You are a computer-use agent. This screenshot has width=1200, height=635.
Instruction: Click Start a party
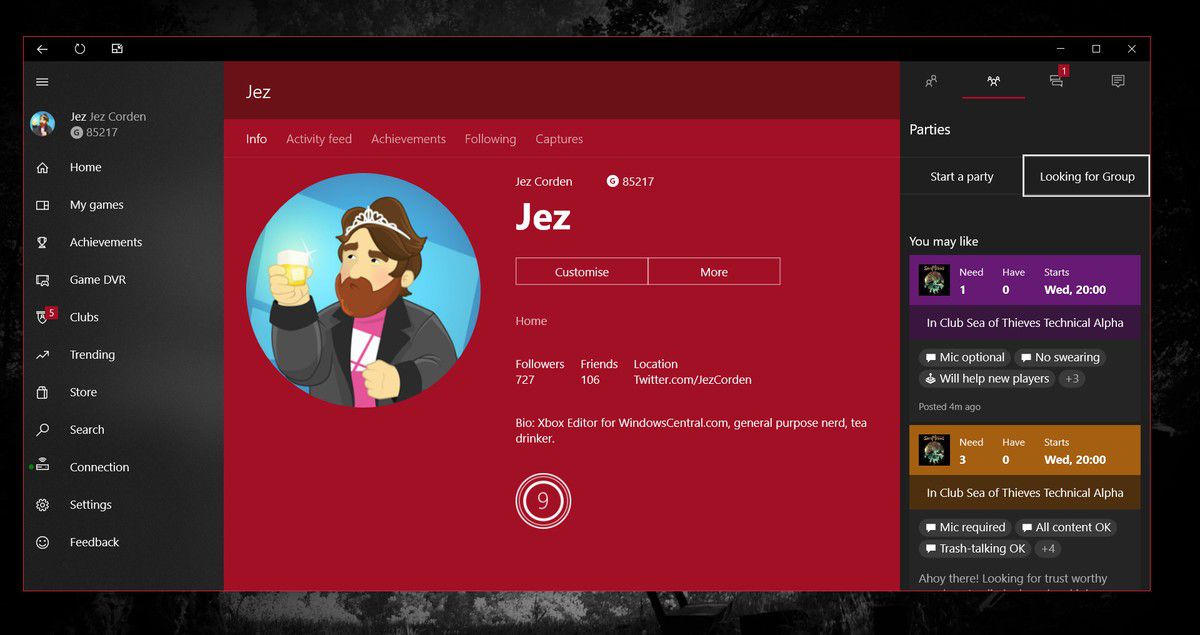[x=962, y=176]
